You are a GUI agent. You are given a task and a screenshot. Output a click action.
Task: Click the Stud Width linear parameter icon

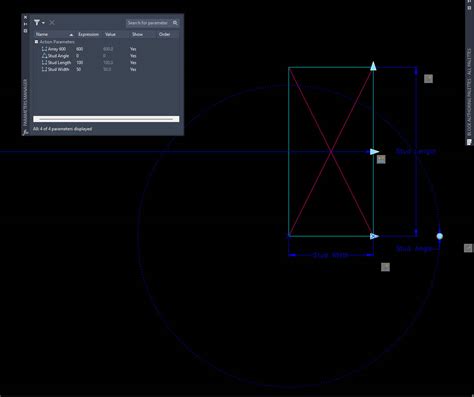point(44,69)
